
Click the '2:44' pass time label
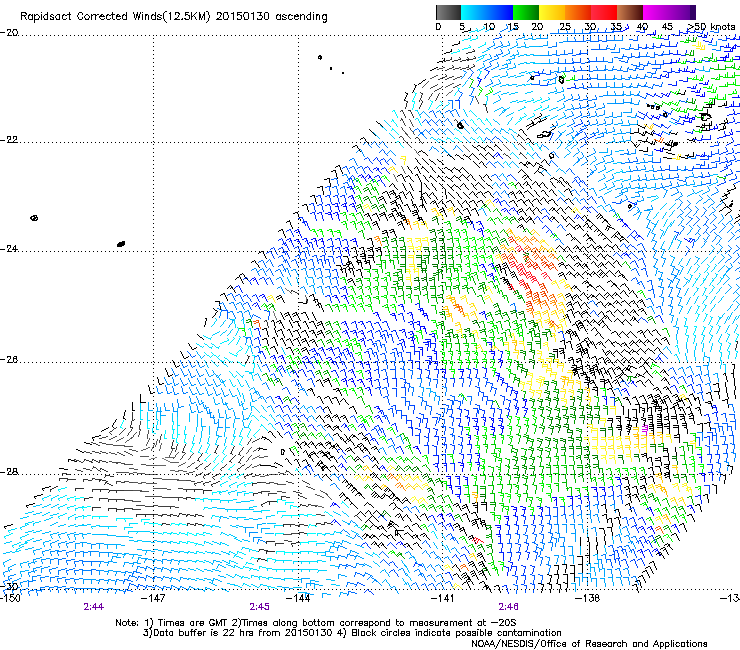tap(93, 607)
